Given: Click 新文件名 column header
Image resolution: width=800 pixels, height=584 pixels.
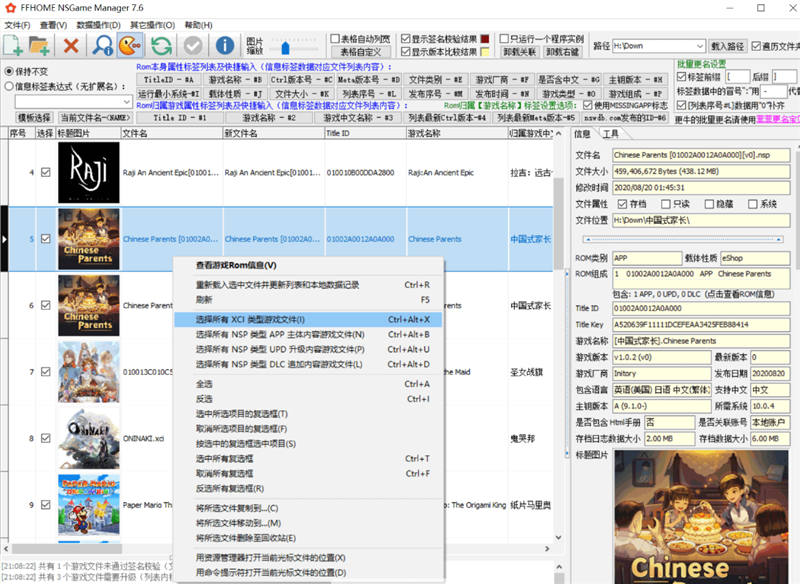Looking at the screenshot, I should click(x=273, y=133).
